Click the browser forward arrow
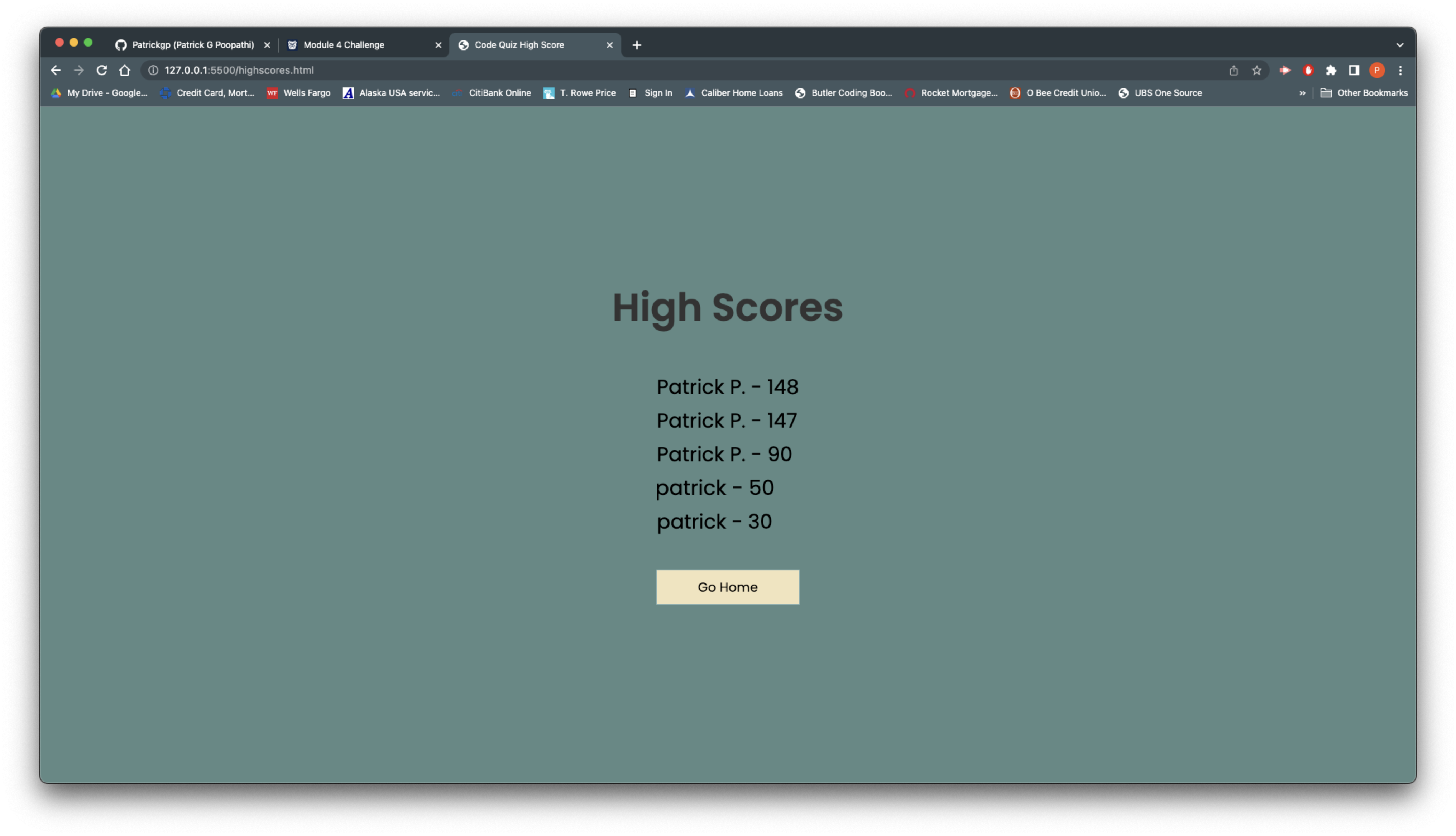The width and height of the screenshot is (1456, 836). [x=79, y=70]
